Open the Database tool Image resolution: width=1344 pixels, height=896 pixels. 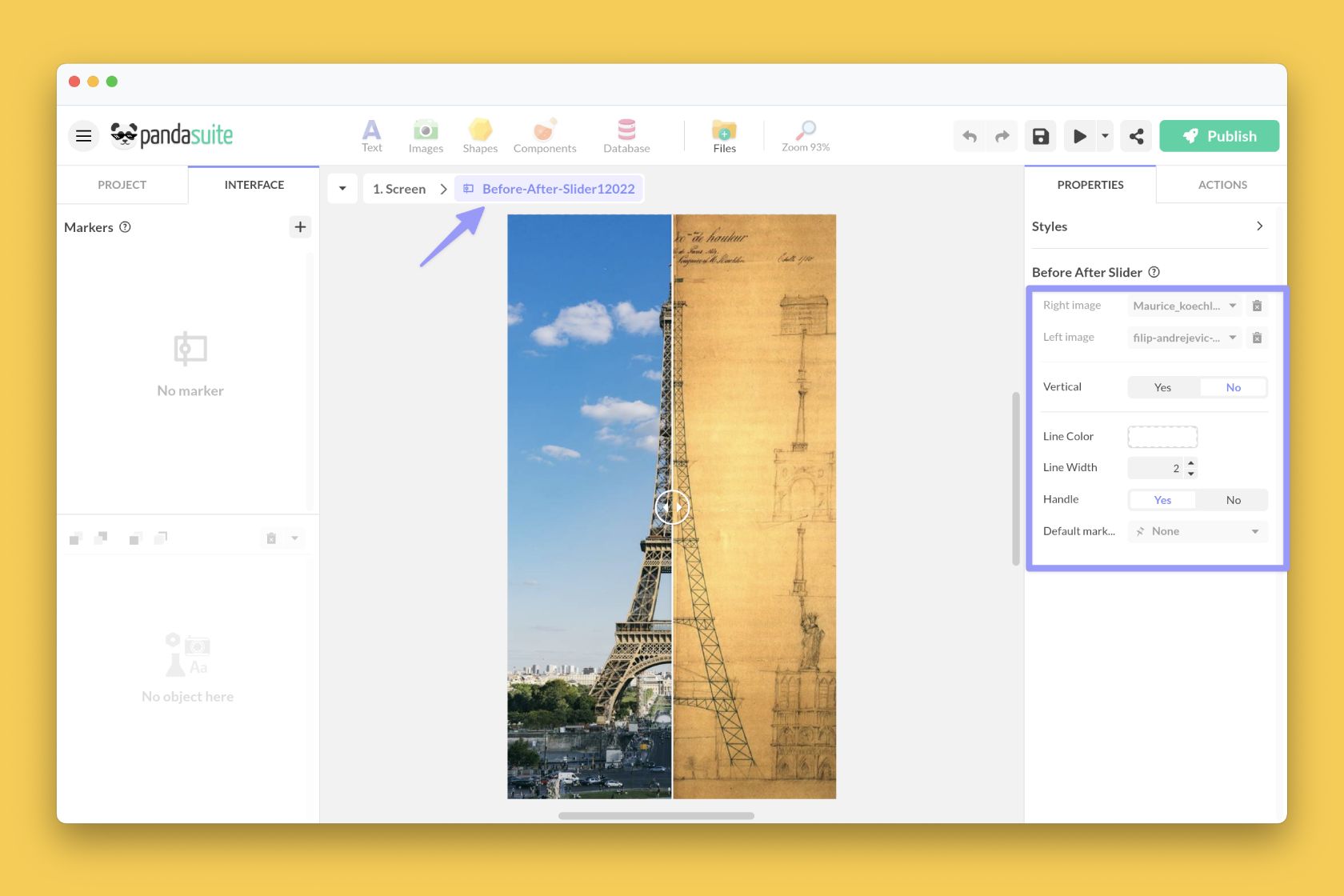click(626, 135)
